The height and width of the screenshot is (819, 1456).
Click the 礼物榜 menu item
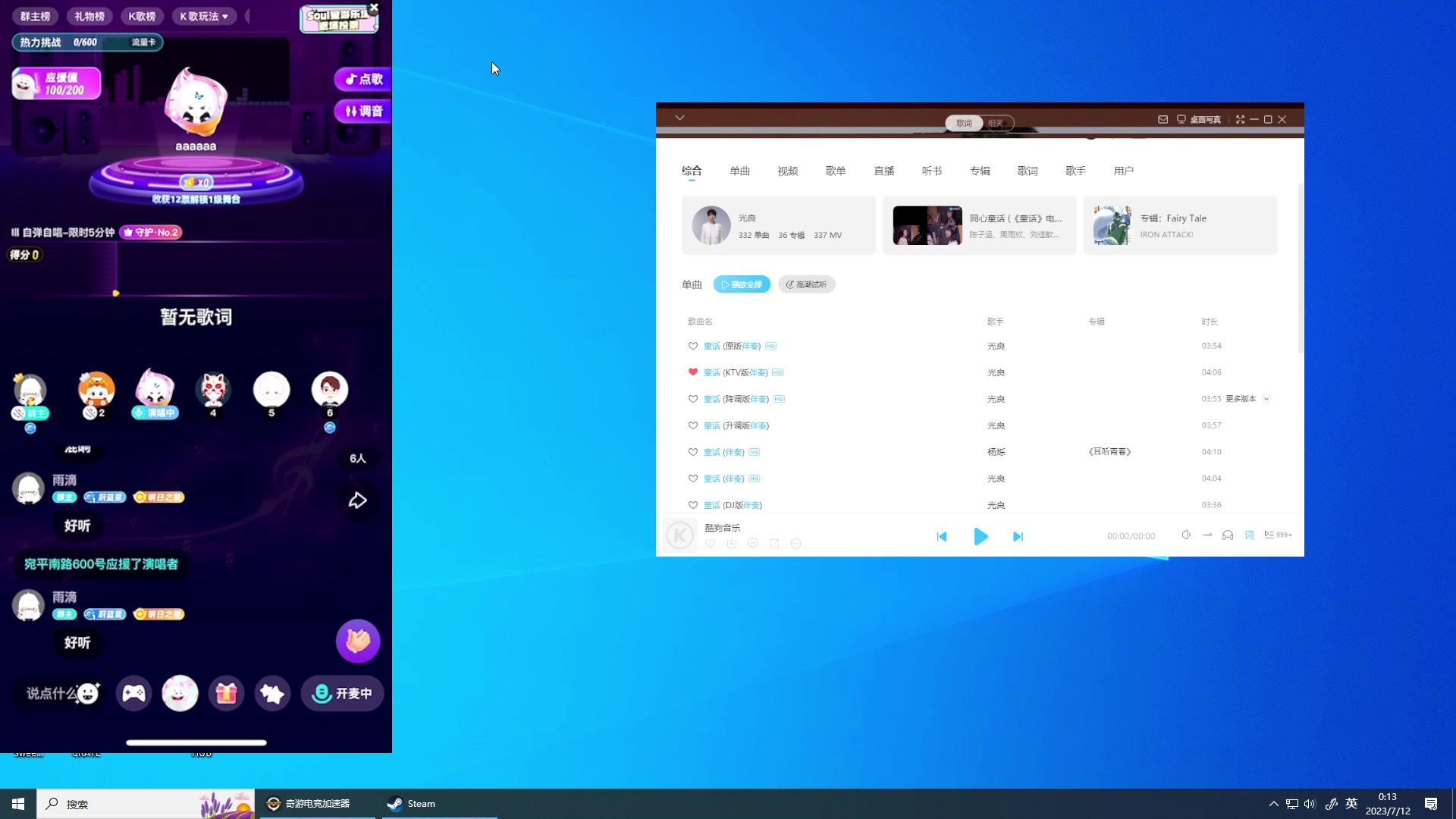(x=90, y=16)
